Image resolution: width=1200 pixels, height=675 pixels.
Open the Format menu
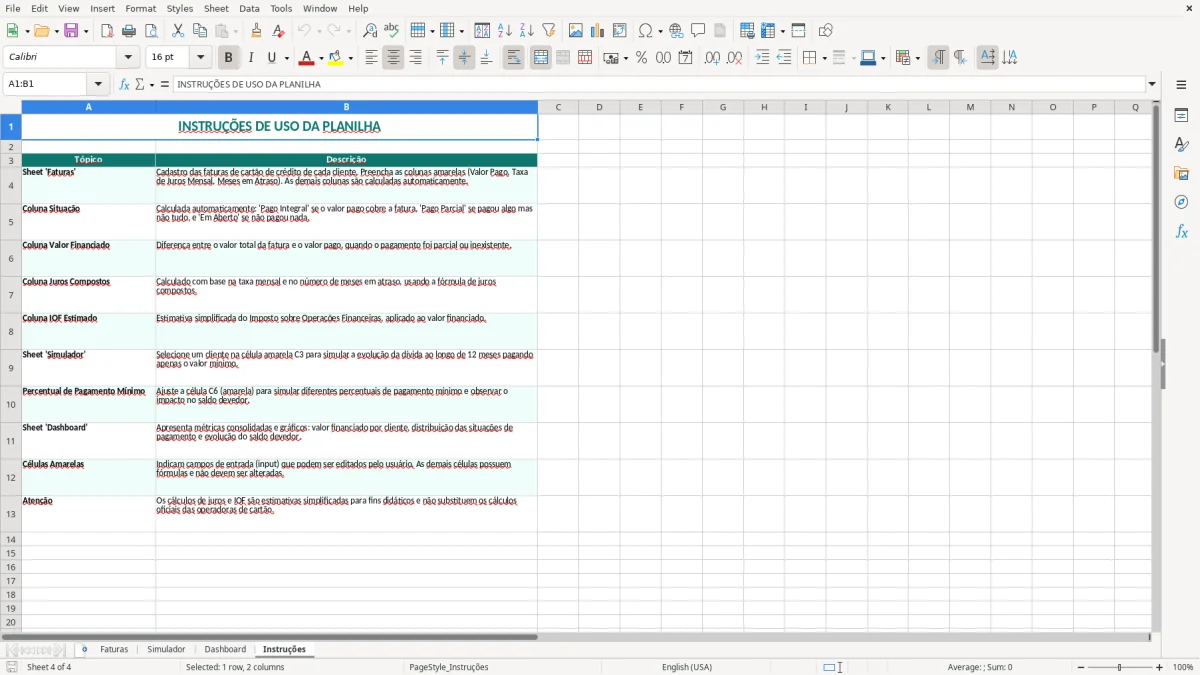coord(140,8)
